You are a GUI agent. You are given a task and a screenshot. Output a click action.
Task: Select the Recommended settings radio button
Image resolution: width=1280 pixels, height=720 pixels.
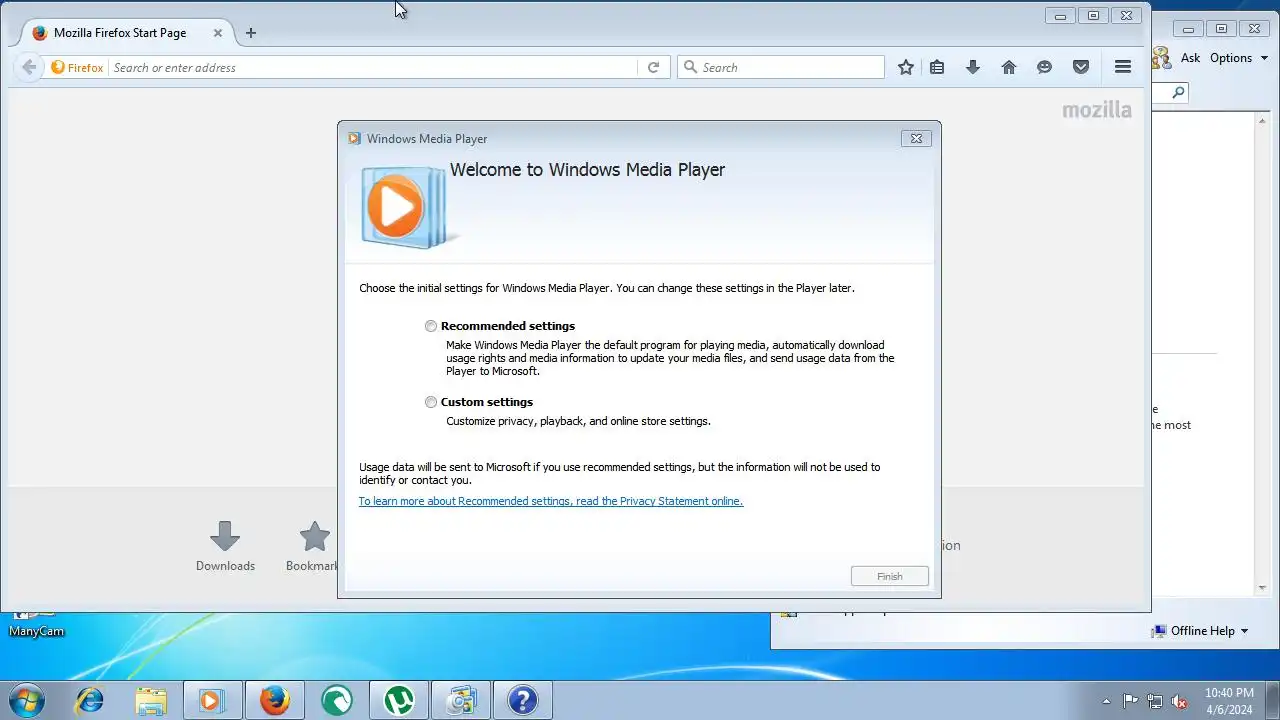431,326
